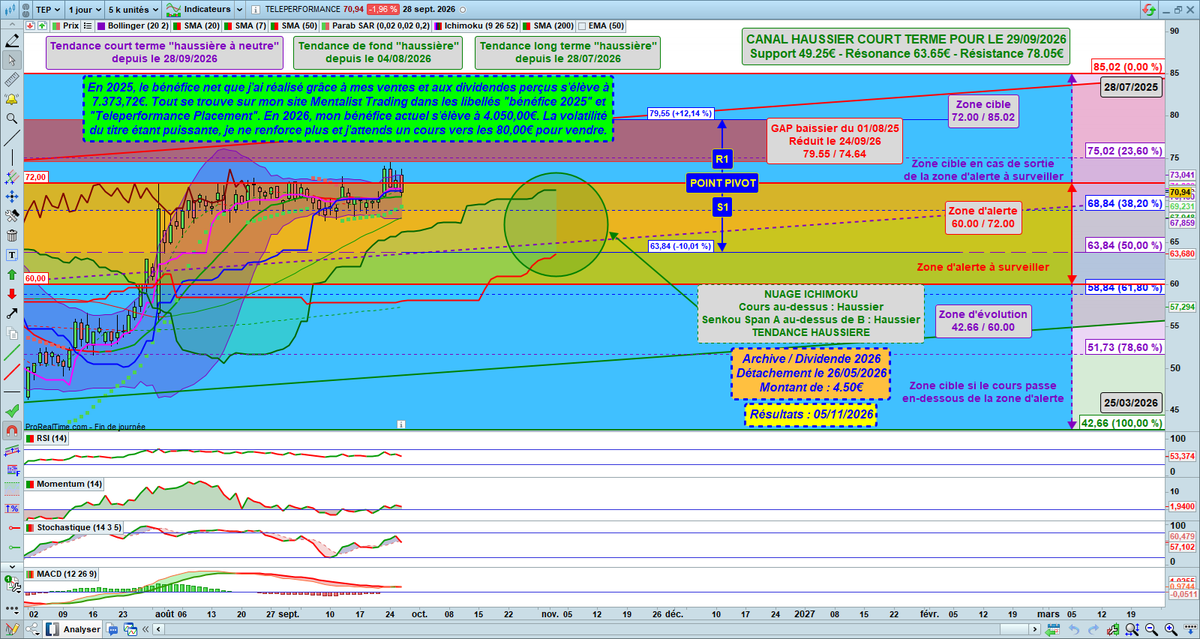This screenshot has height=639, width=1200.
Task: Select the text T annotation tool
Action: tap(12, 255)
